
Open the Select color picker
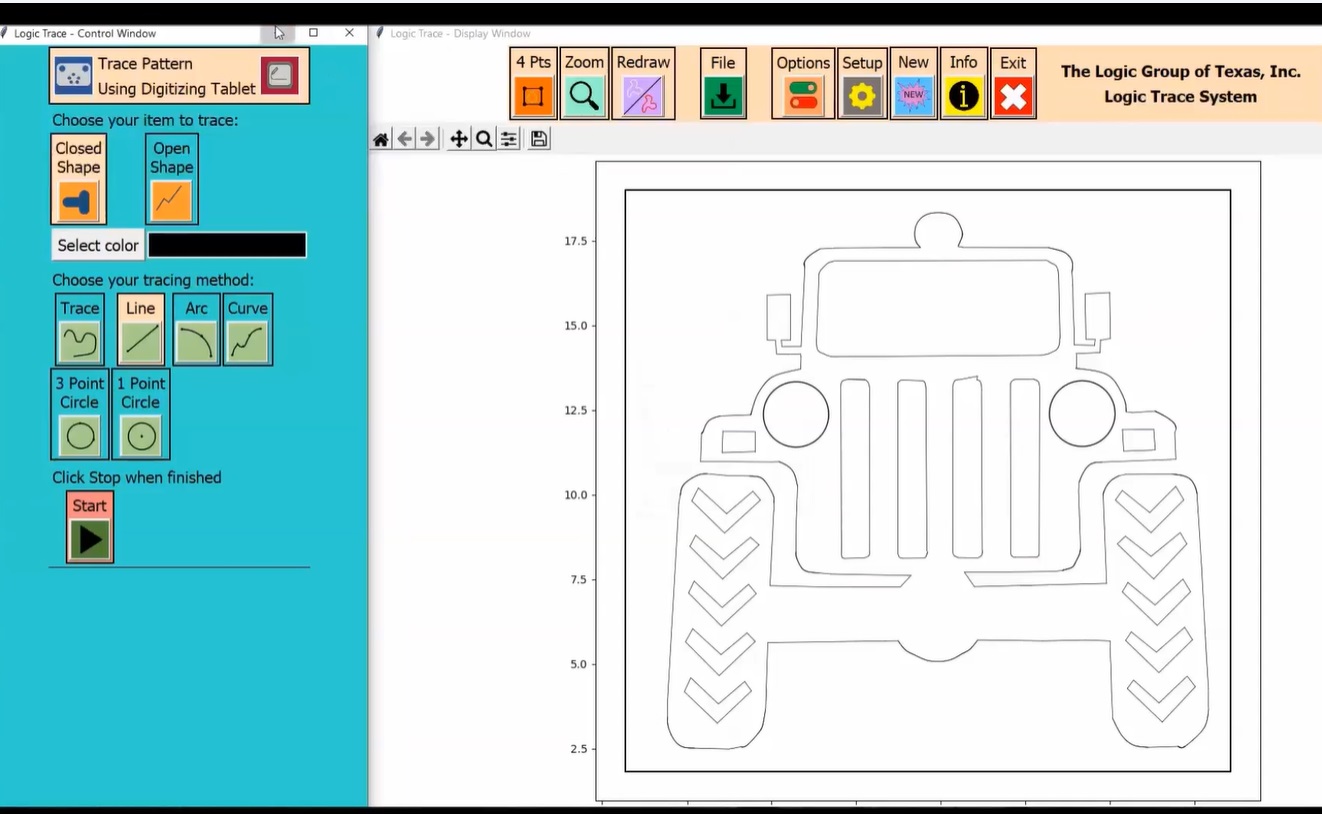(x=97, y=245)
